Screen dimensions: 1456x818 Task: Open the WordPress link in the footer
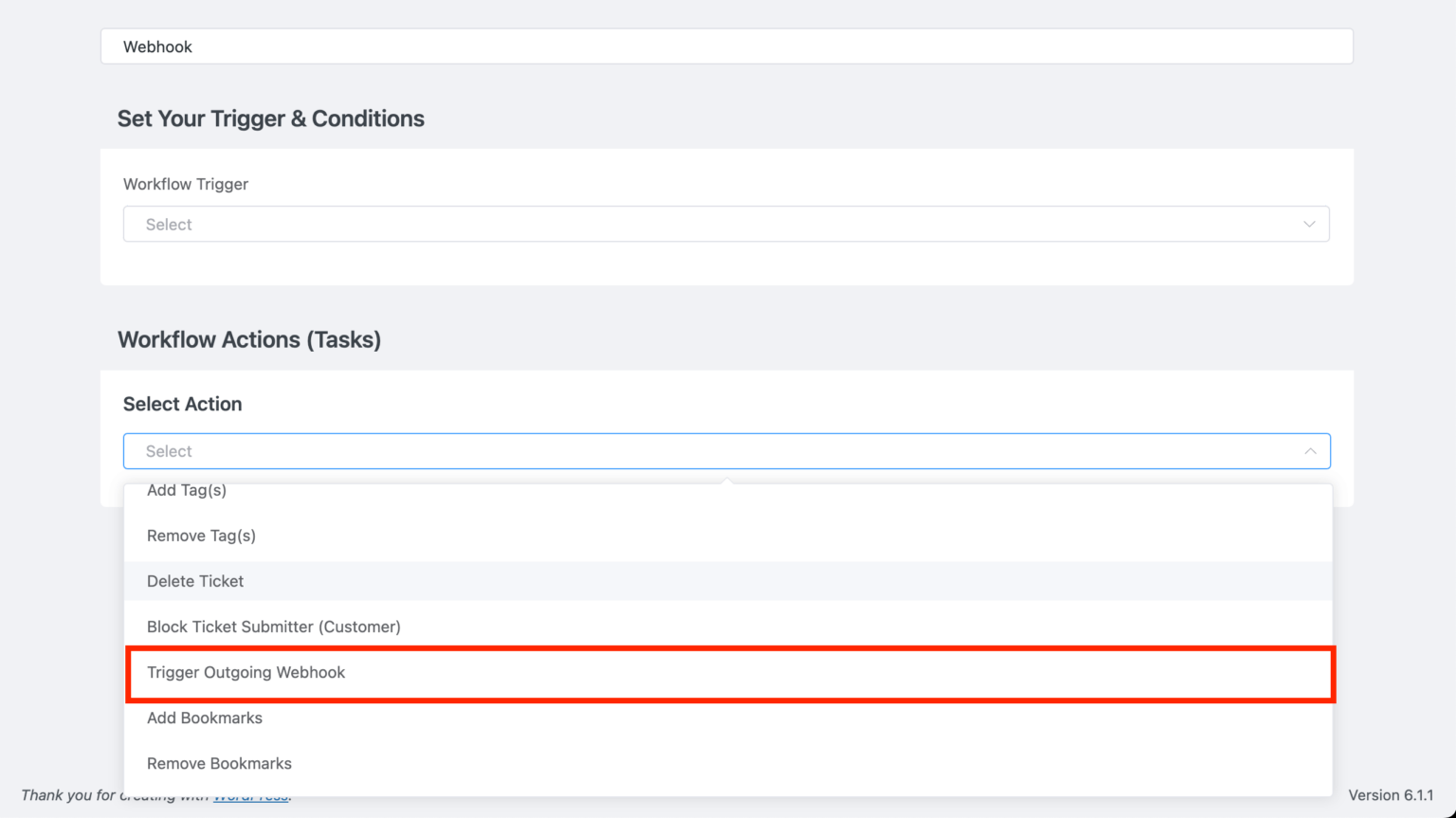(249, 795)
